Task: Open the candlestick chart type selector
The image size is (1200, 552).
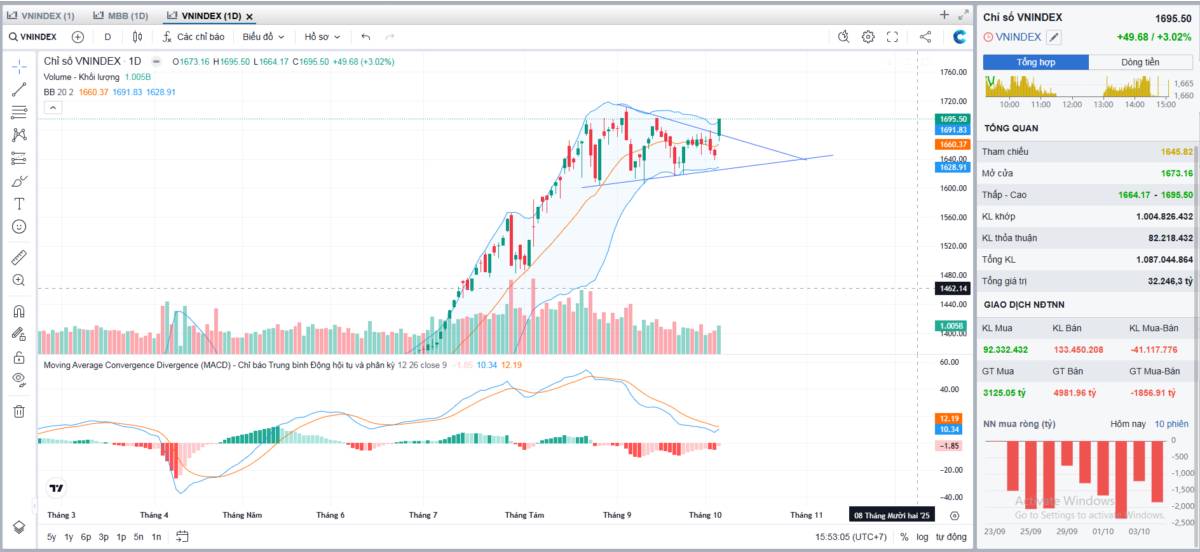Action: tap(138, 37)
